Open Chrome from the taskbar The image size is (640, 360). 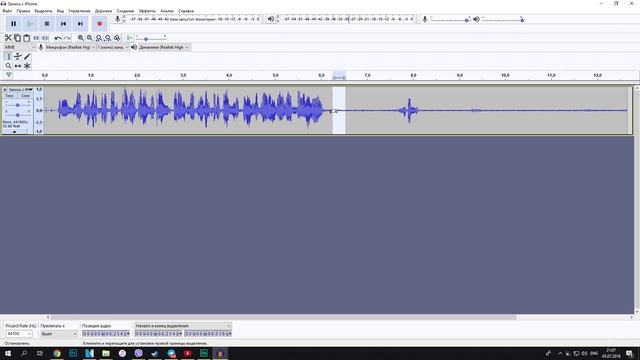click(x=57, y=353)
